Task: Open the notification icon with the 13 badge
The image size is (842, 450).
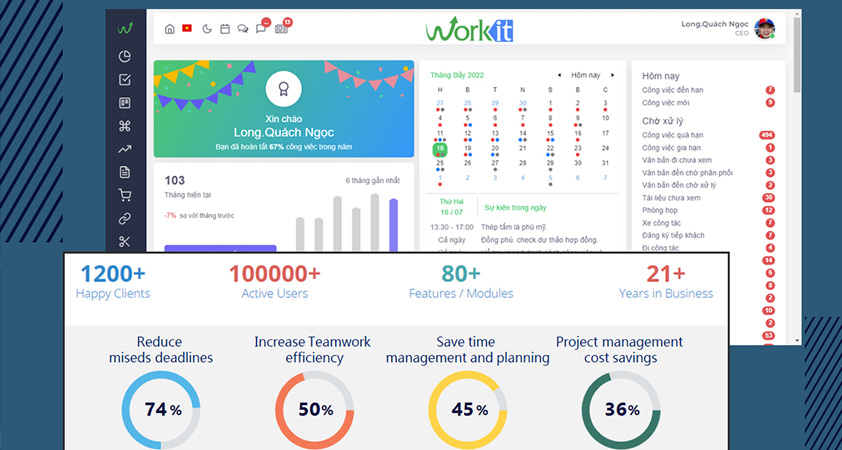Action: (x=282, y=27)
